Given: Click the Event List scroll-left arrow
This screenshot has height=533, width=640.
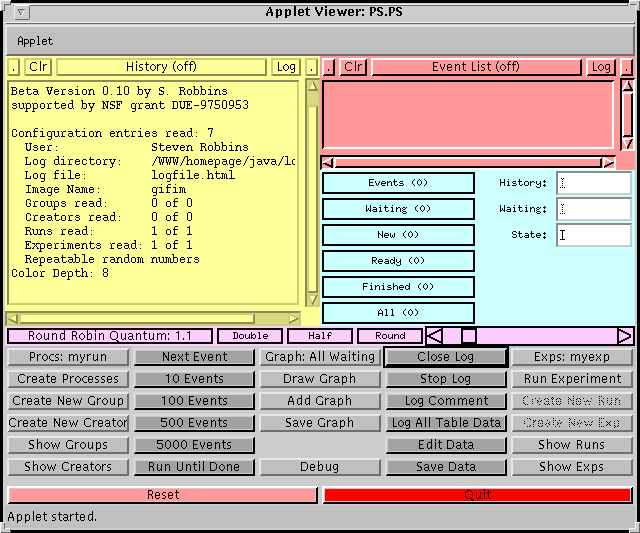Looking at the screenshot, I should [328, 162].
